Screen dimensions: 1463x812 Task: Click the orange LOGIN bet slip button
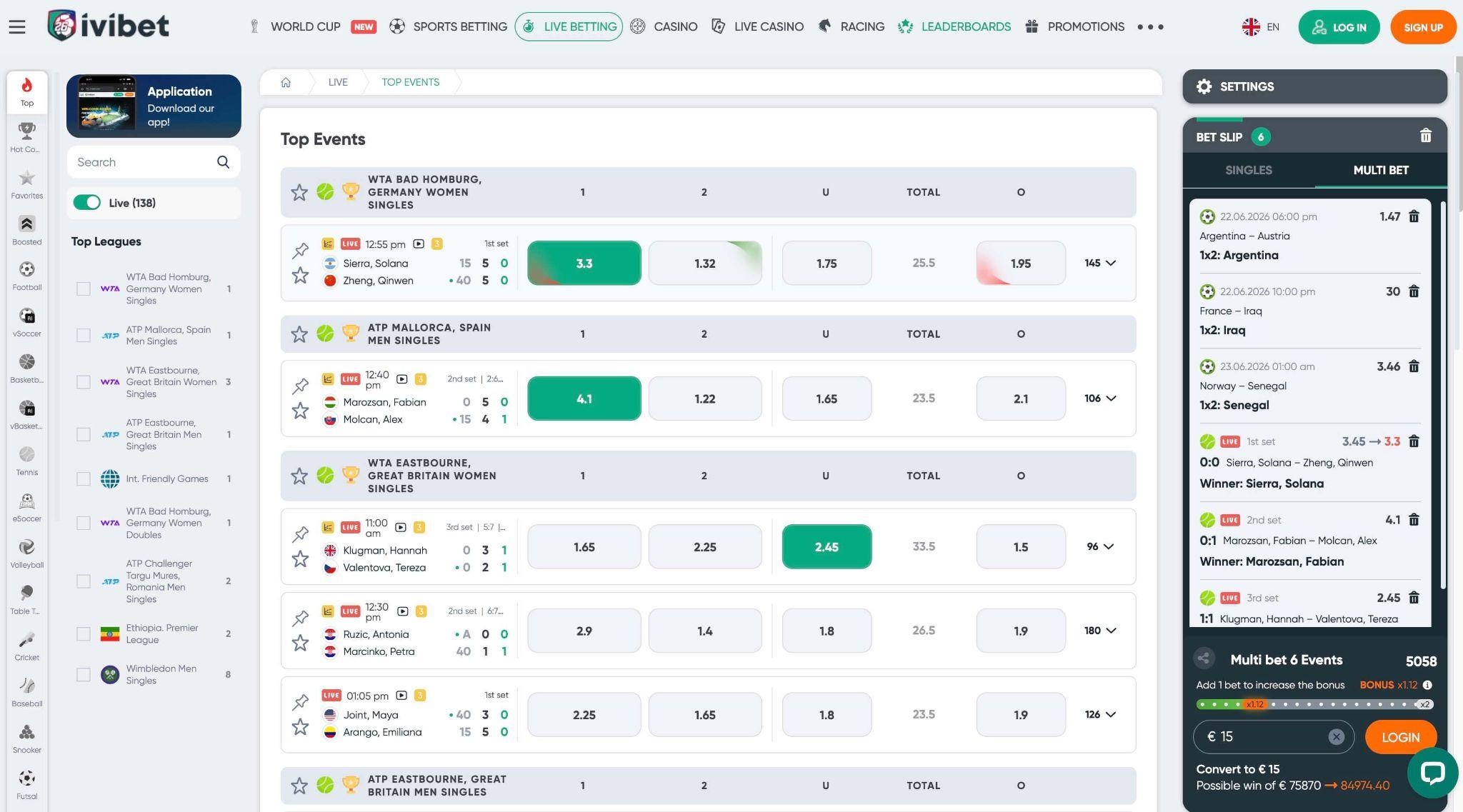pyautogui.click(x=1400, y=737)
